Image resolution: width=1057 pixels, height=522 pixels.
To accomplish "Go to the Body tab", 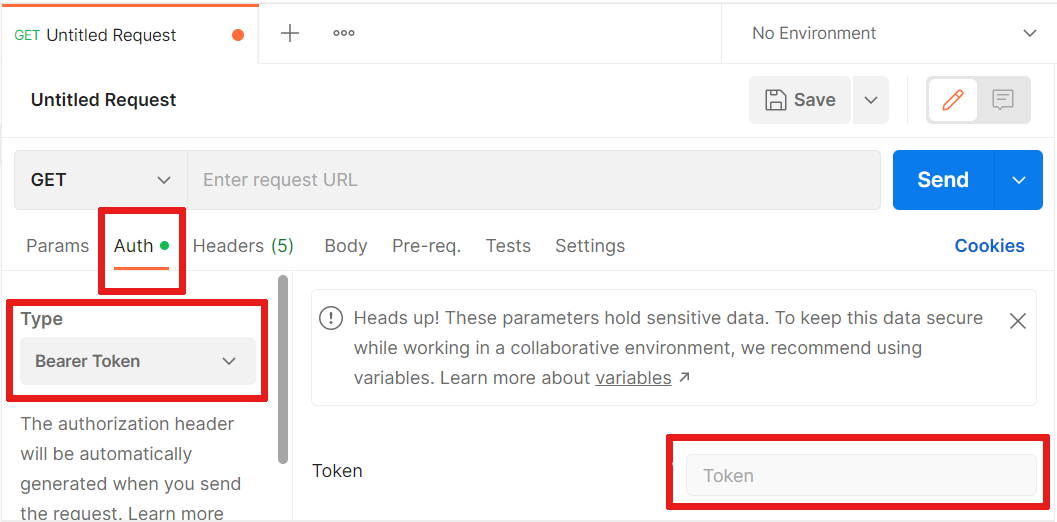I will [x=346, y=246].
